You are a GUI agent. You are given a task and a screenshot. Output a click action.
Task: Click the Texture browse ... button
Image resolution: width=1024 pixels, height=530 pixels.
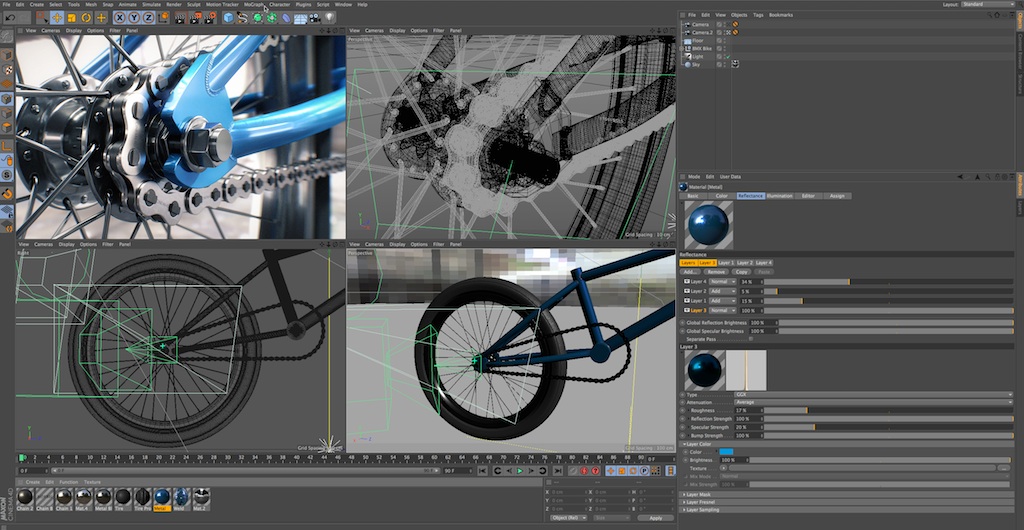click(x=1006, y=468)
